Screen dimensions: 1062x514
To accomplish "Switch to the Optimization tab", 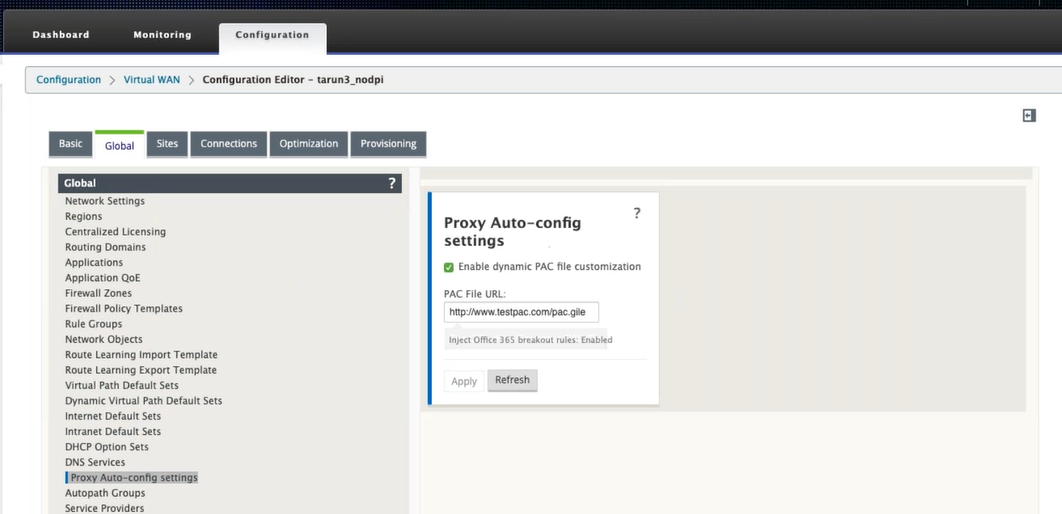I will [308, 144].
